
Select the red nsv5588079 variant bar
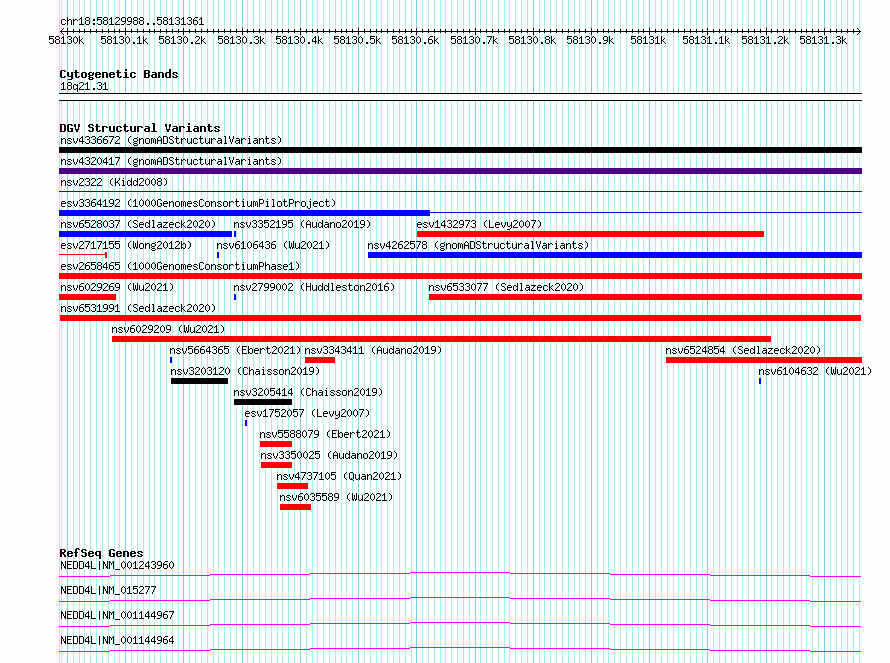(276, 444)
